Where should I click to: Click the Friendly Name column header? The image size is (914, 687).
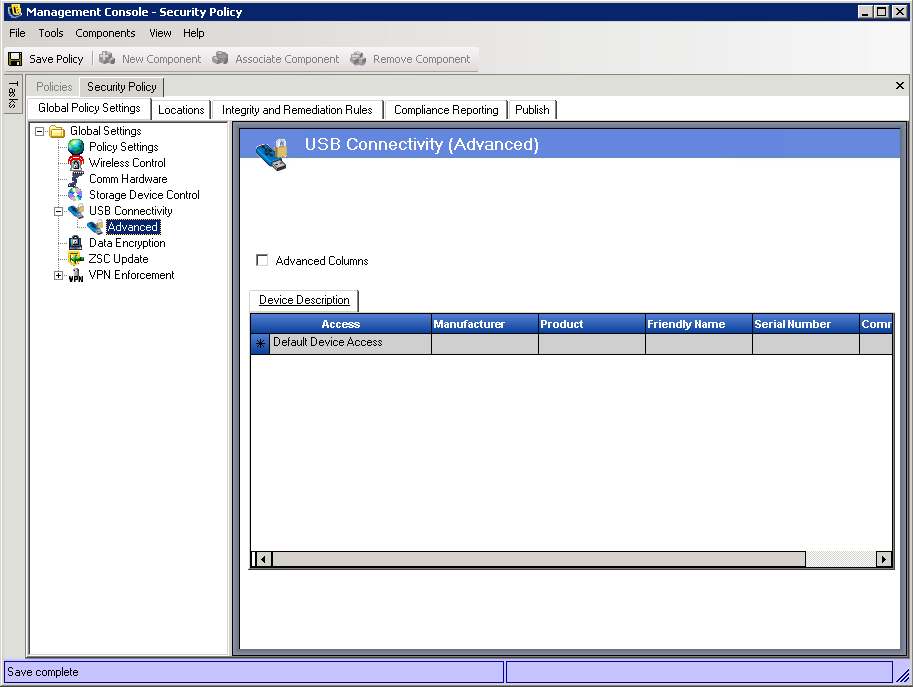pos(699,324)
